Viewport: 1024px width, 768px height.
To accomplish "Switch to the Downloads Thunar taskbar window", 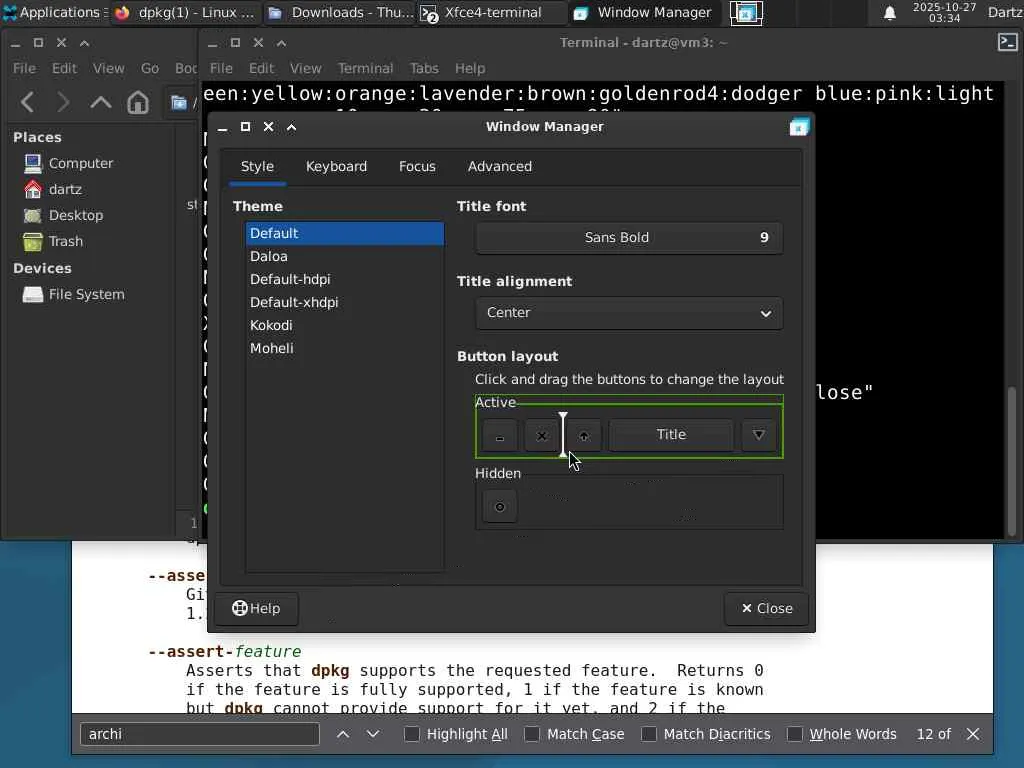I will click(340, 12).
